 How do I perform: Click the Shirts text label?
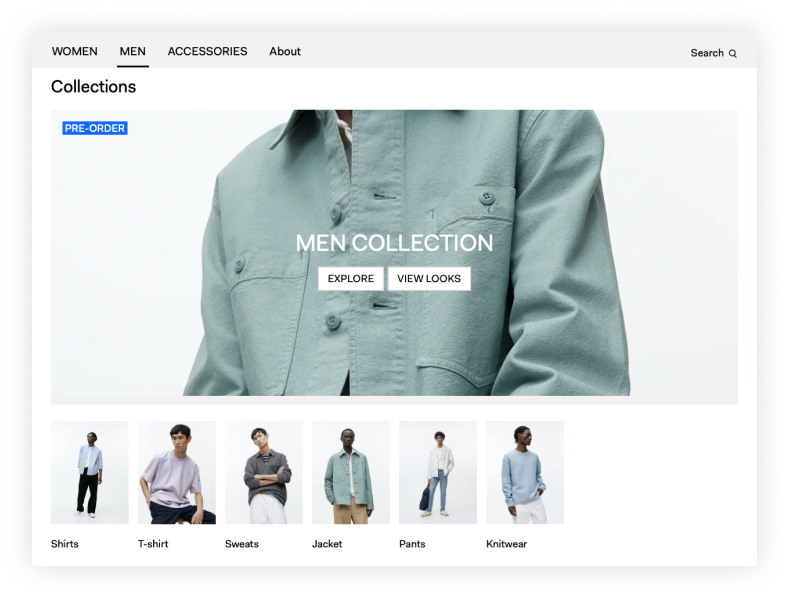[64, 544]
